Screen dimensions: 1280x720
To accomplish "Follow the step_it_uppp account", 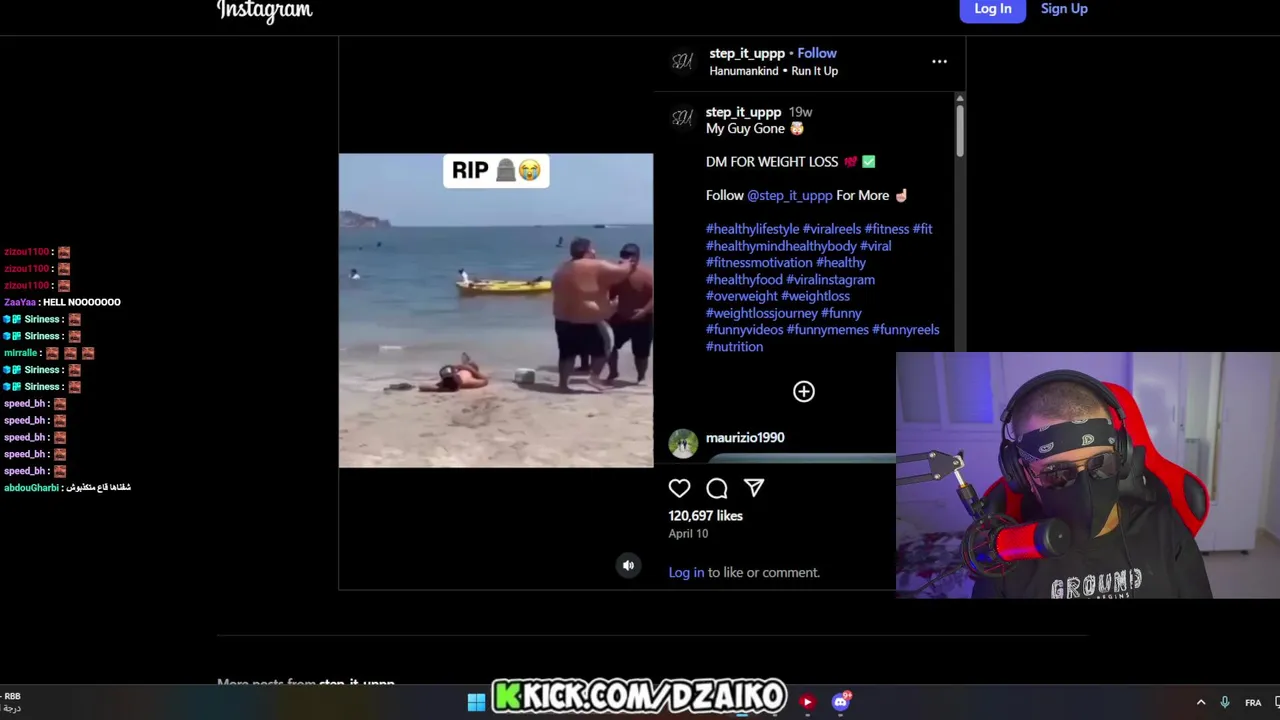I will pos(817,53).
